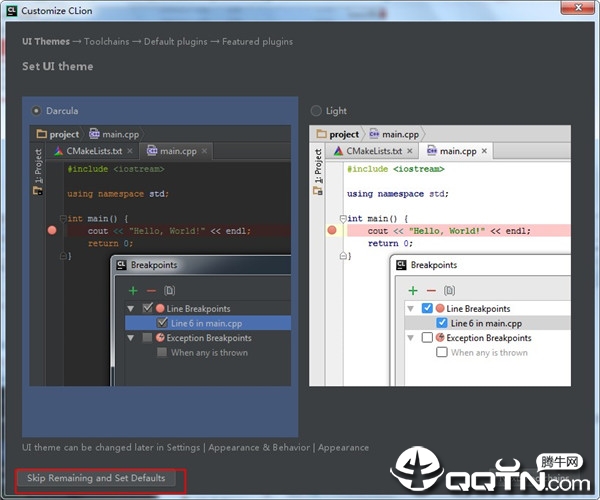This screenshot has height=500, width=600.
Task: Click Hello World cout line in Darcula editor
Action: 179,231
